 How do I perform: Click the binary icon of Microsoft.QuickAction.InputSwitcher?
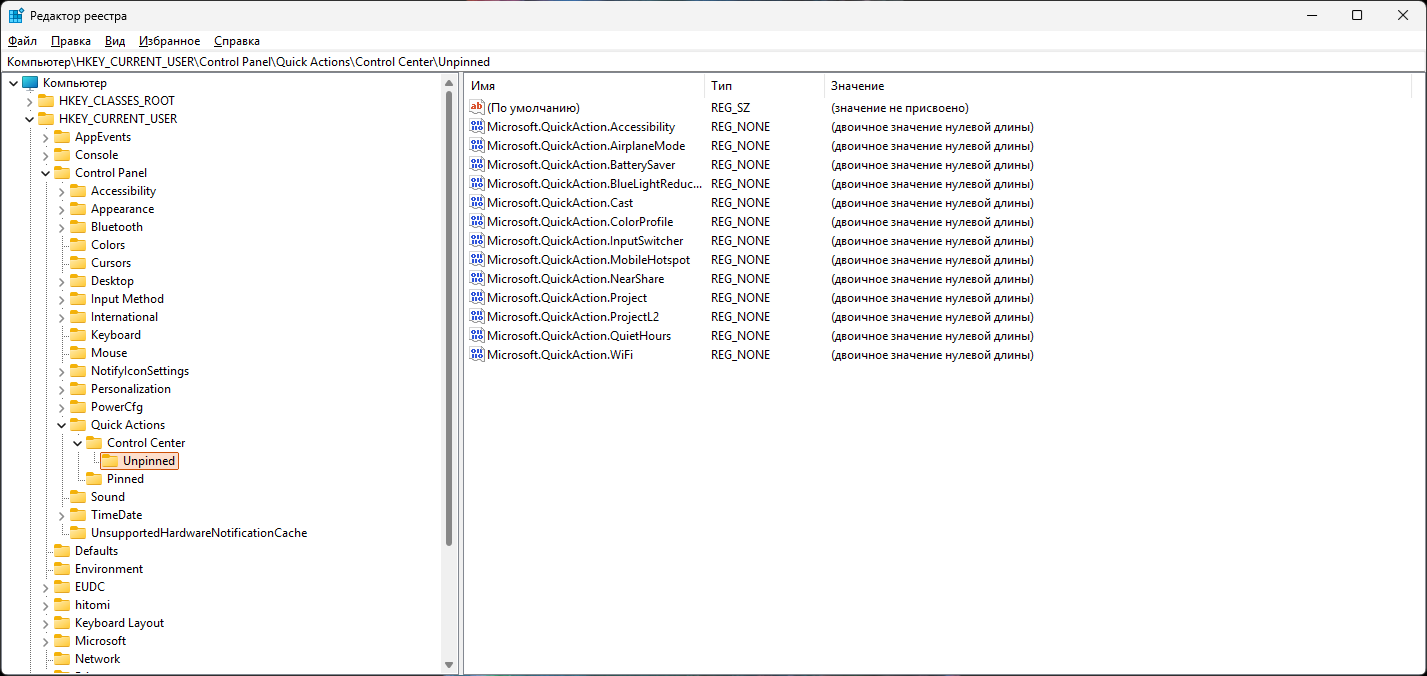click(477, 241)
